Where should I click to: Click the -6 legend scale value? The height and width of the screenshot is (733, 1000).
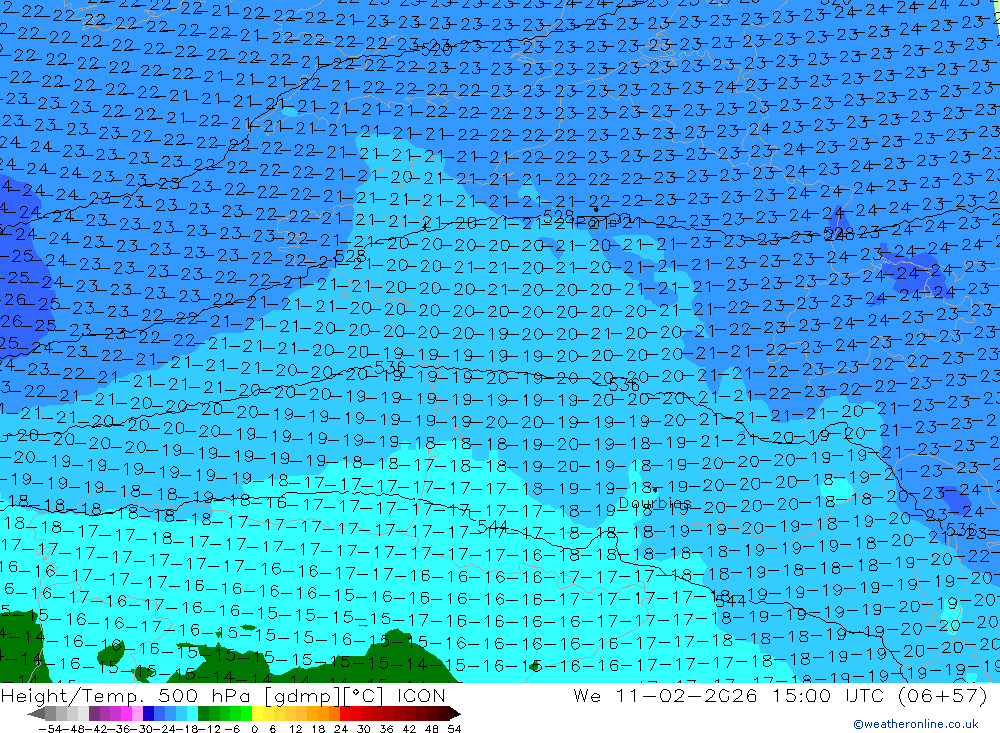(232, 728)
